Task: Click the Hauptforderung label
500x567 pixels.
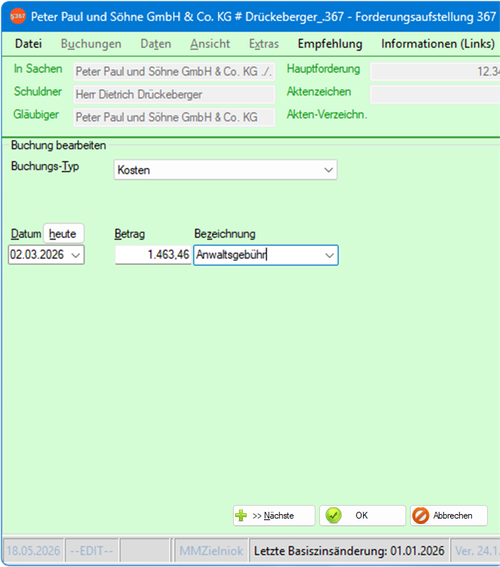Action: coord(324,69)
